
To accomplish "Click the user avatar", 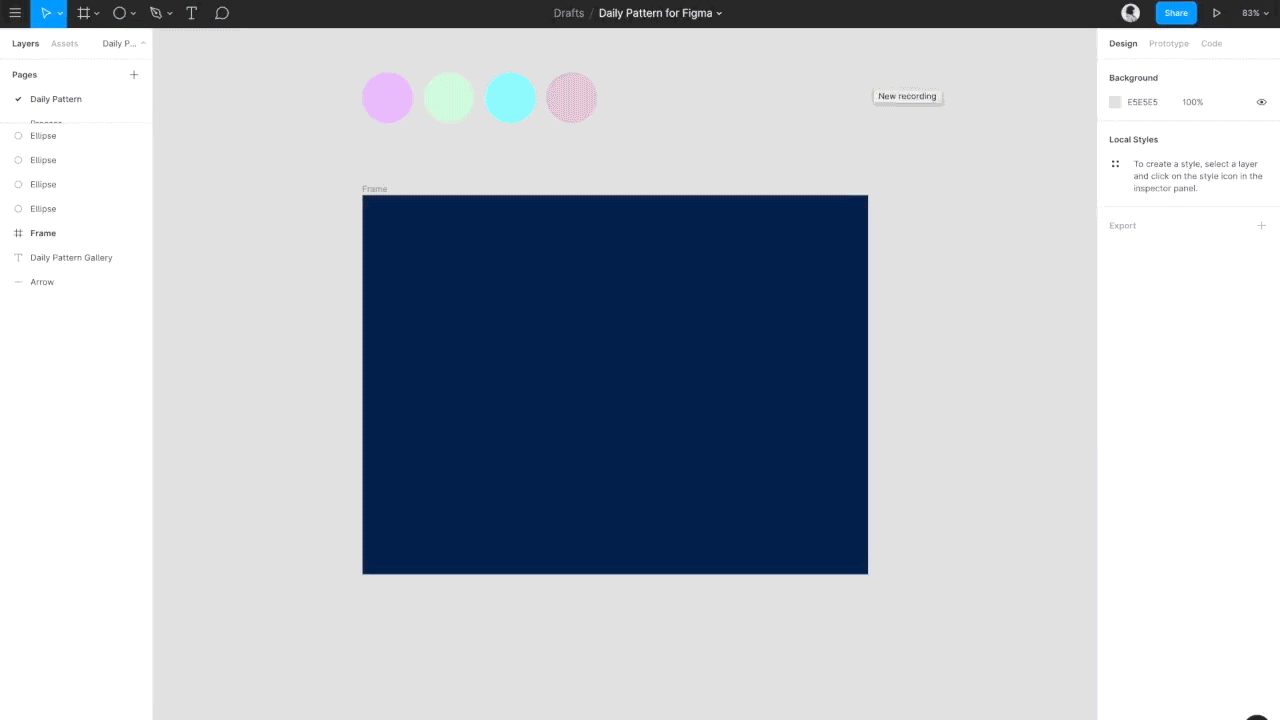I will click(1131, 13).
